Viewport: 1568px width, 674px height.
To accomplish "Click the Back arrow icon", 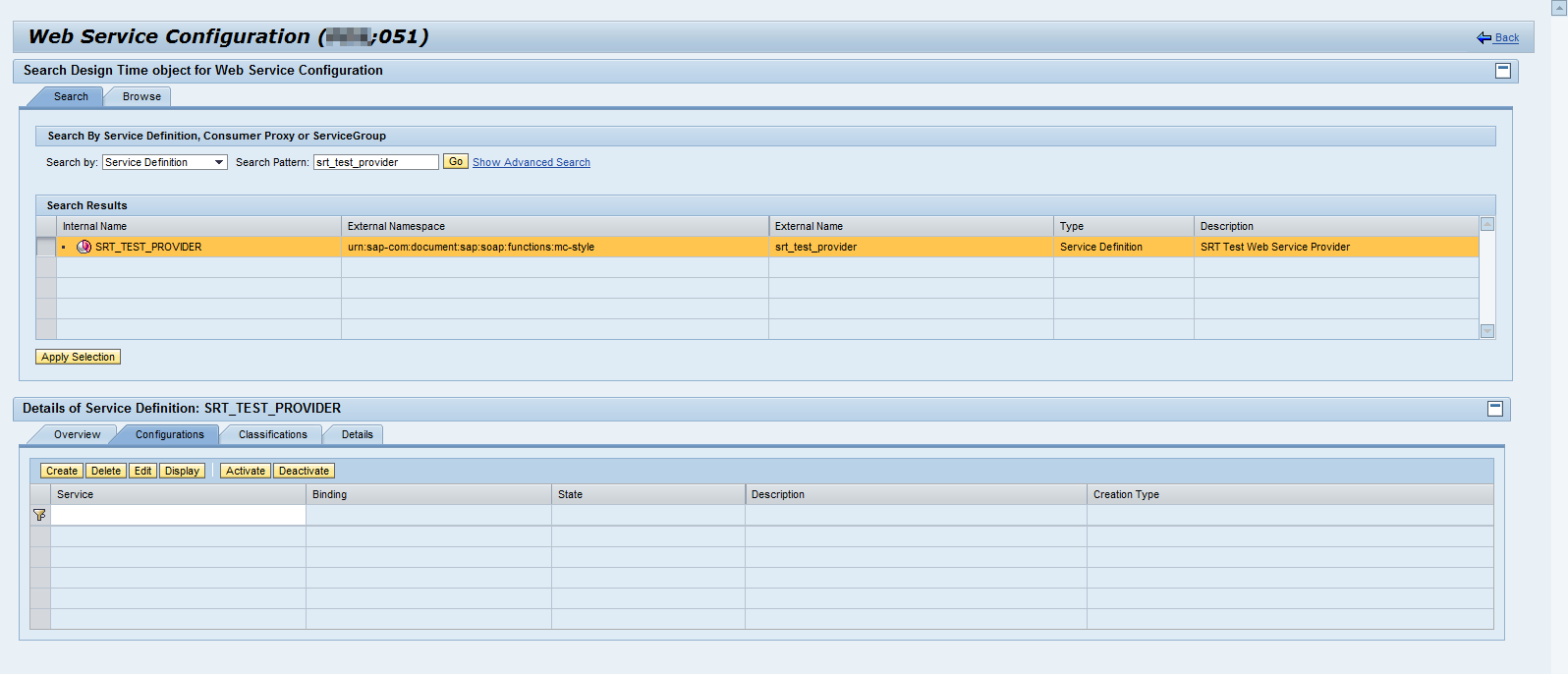I will (1484, 38).
